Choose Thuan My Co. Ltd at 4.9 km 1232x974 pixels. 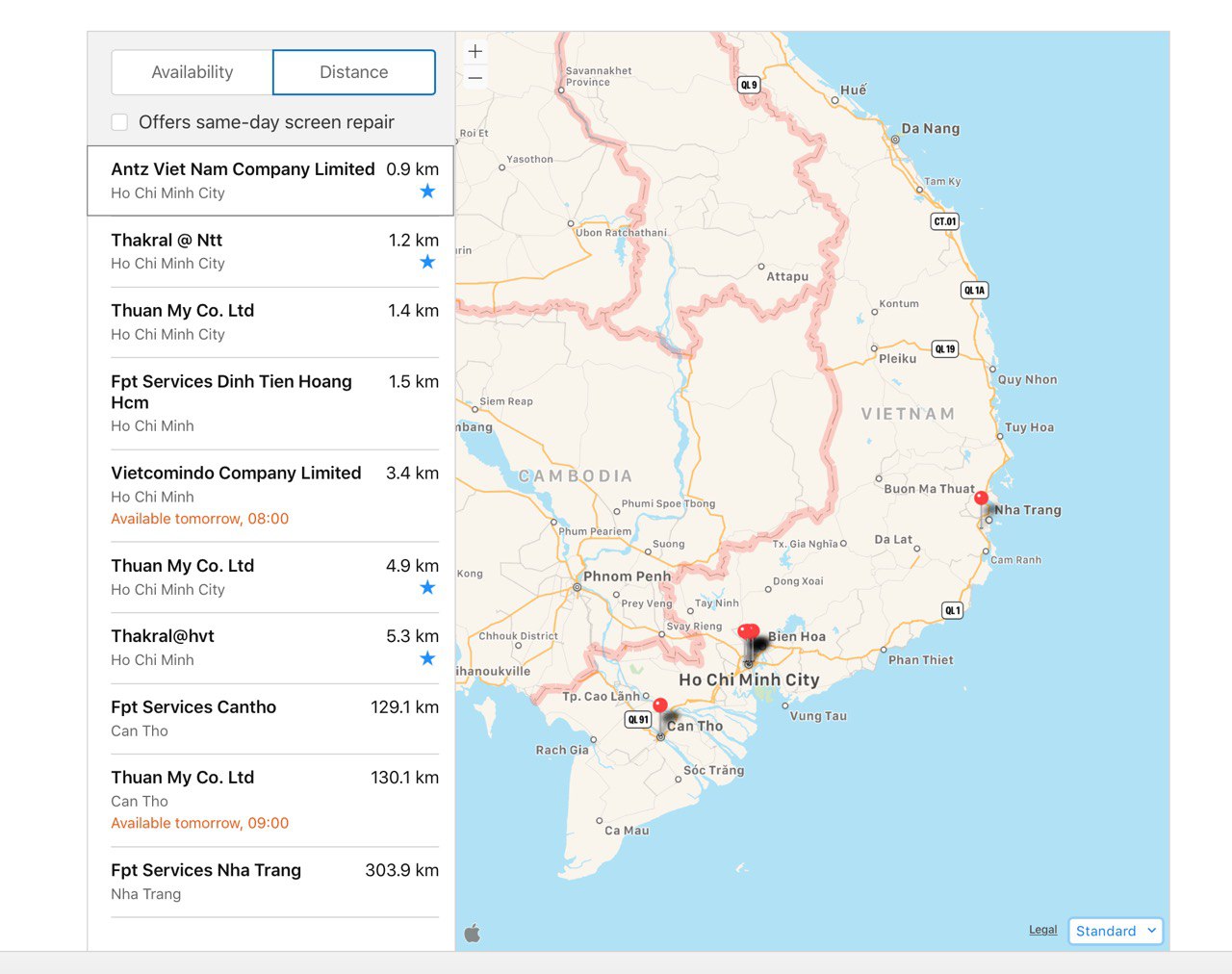pyautogui.click(x=274, y=577)
